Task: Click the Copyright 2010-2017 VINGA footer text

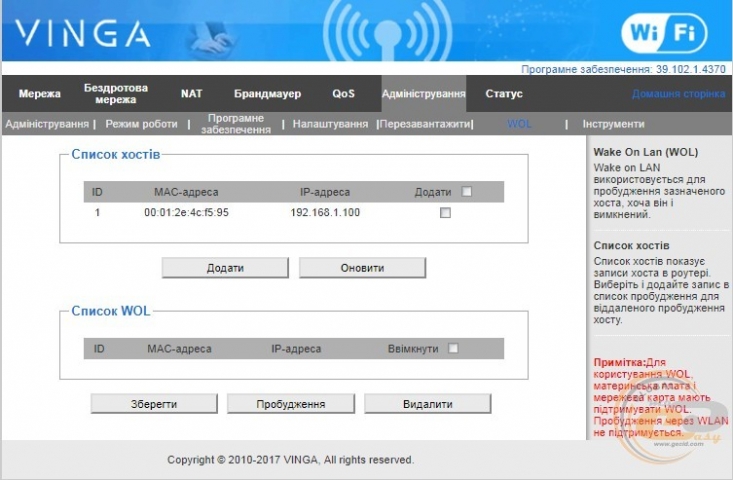Action: pyautogui.click(x=290, y=460)
